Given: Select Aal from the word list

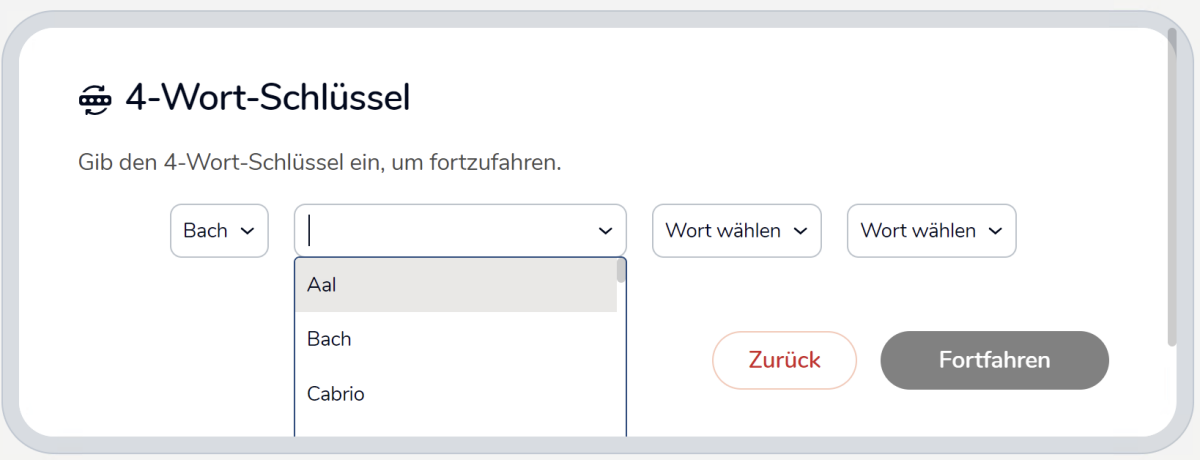Looking at the screenshot, I should point(455,285).
